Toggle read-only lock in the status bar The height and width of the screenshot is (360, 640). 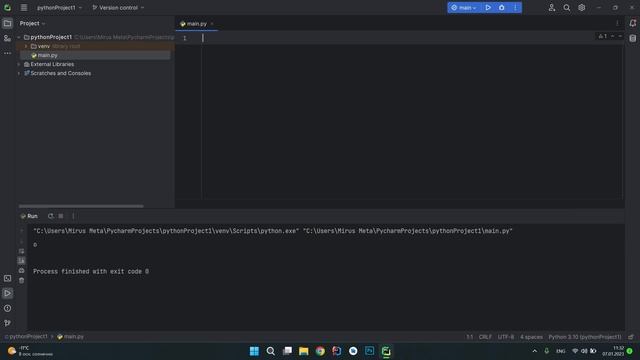[631, 337]
